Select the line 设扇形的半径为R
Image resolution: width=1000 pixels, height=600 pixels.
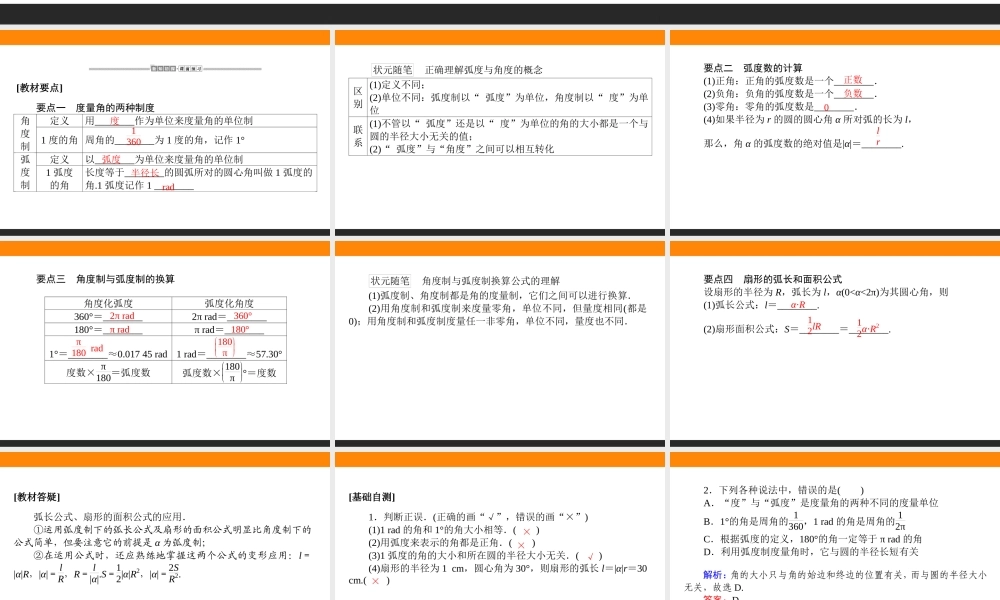click(x=826, y=292)
